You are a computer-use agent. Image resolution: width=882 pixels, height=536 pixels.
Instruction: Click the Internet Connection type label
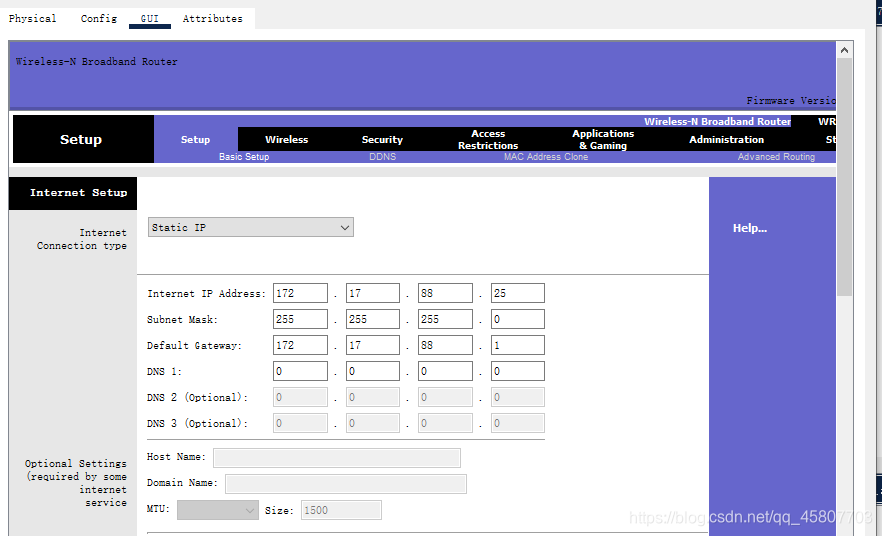(x=82, y=239)
